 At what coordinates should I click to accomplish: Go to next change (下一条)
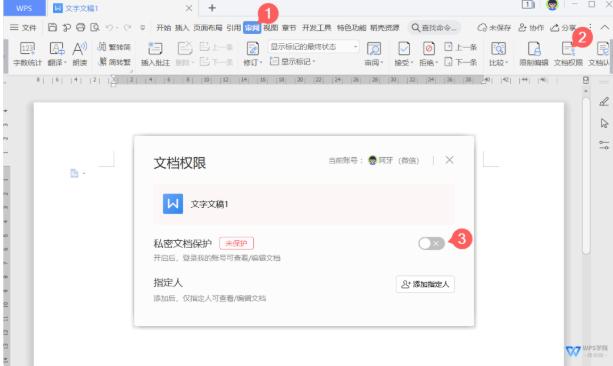tap(461, 61)
